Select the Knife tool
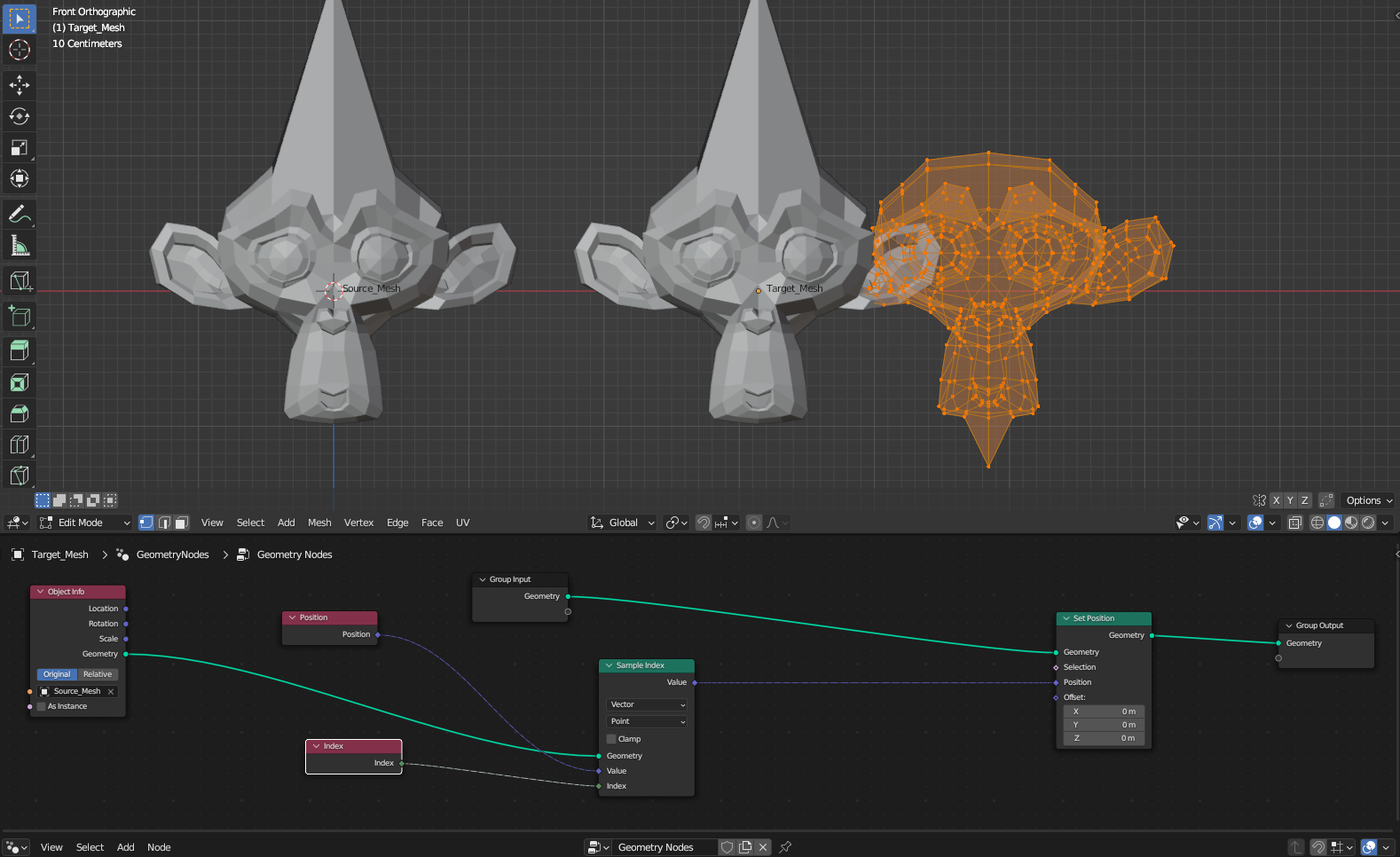The width and height of the screenshot is (1400, 857). click(20, 476)
